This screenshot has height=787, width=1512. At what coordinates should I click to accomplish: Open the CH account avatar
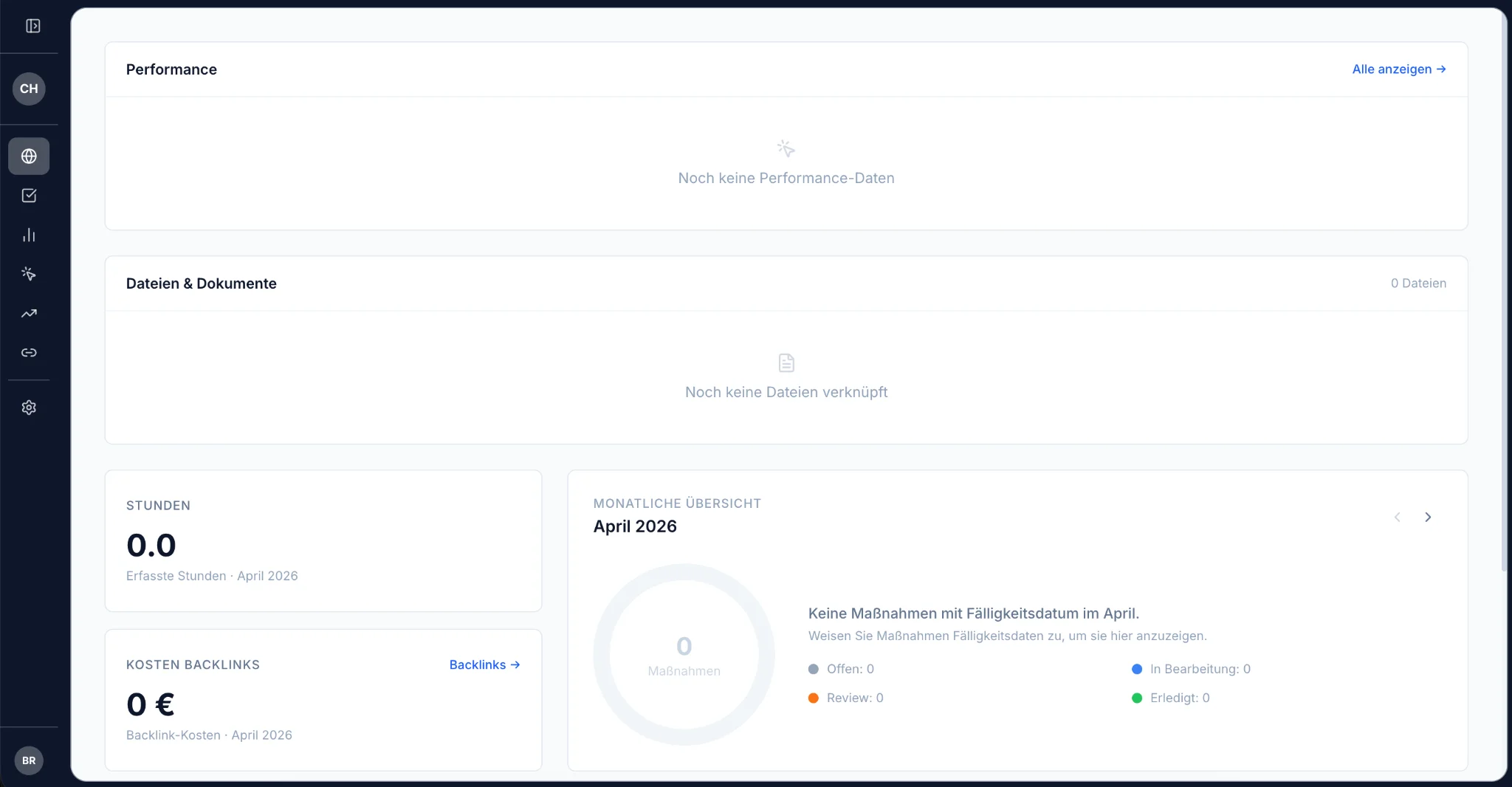(x=29, y=88)
